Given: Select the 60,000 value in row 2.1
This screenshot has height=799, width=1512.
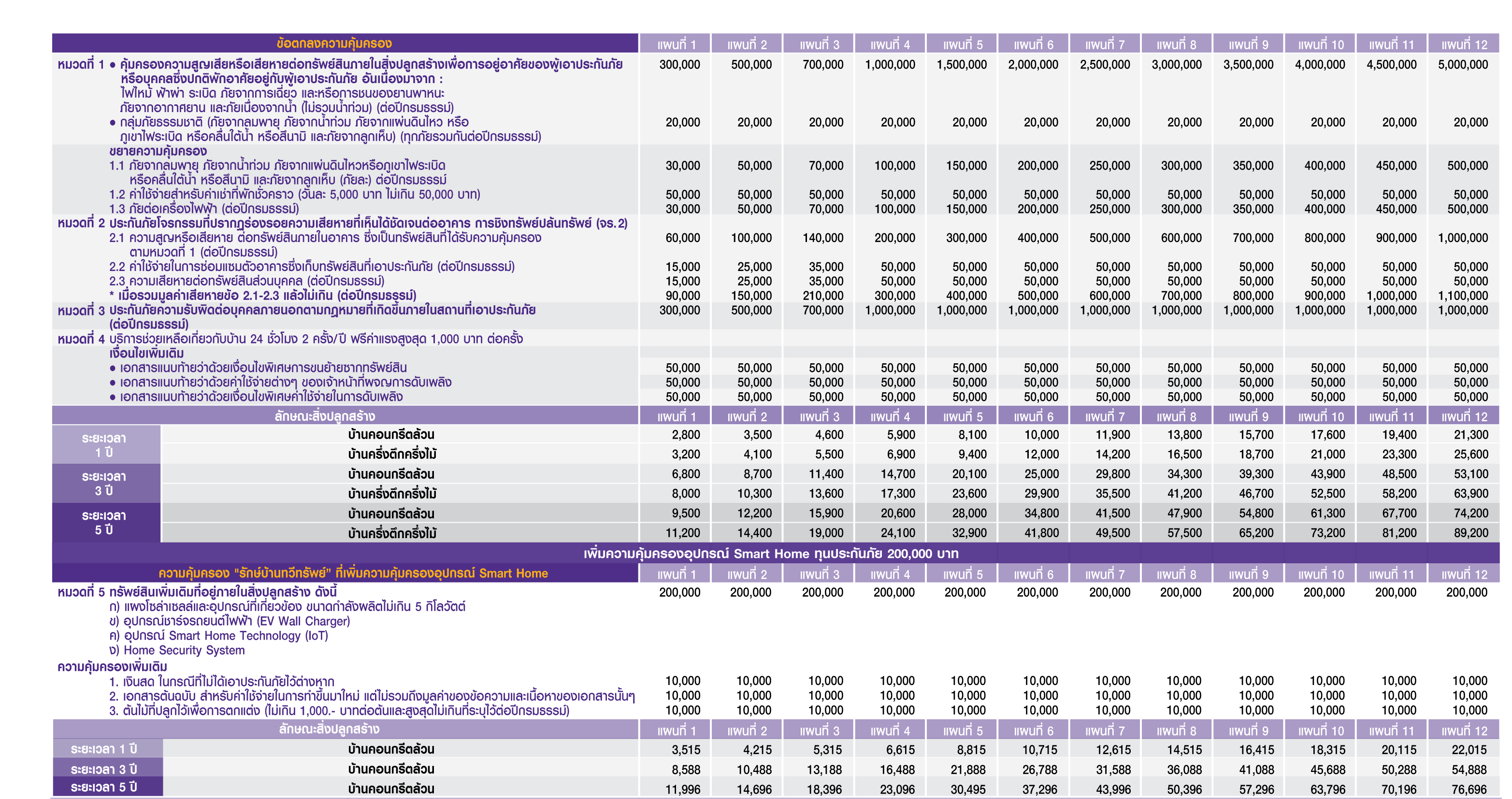Looking at the screenshot, I should pos(683,238).
